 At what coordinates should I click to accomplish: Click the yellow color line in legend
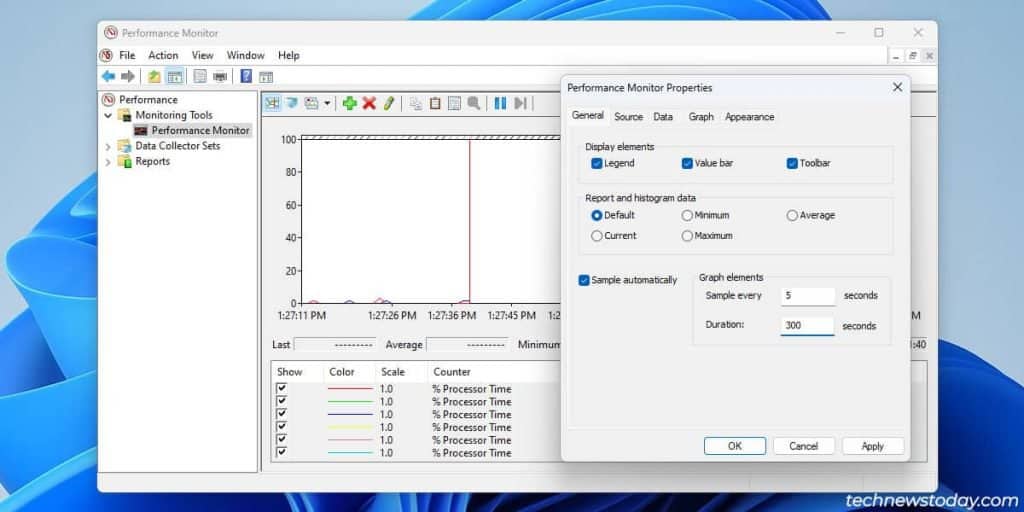(x=350, y=427)
